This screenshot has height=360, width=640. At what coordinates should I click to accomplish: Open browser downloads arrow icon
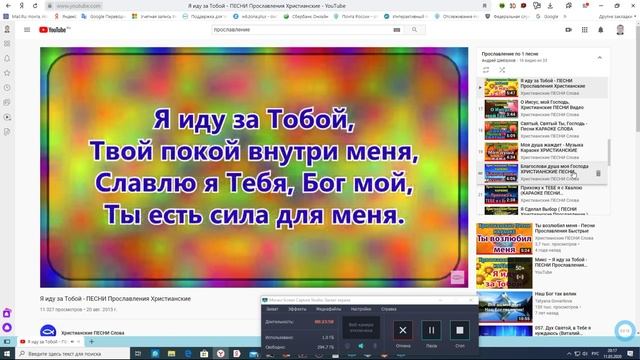550,6
